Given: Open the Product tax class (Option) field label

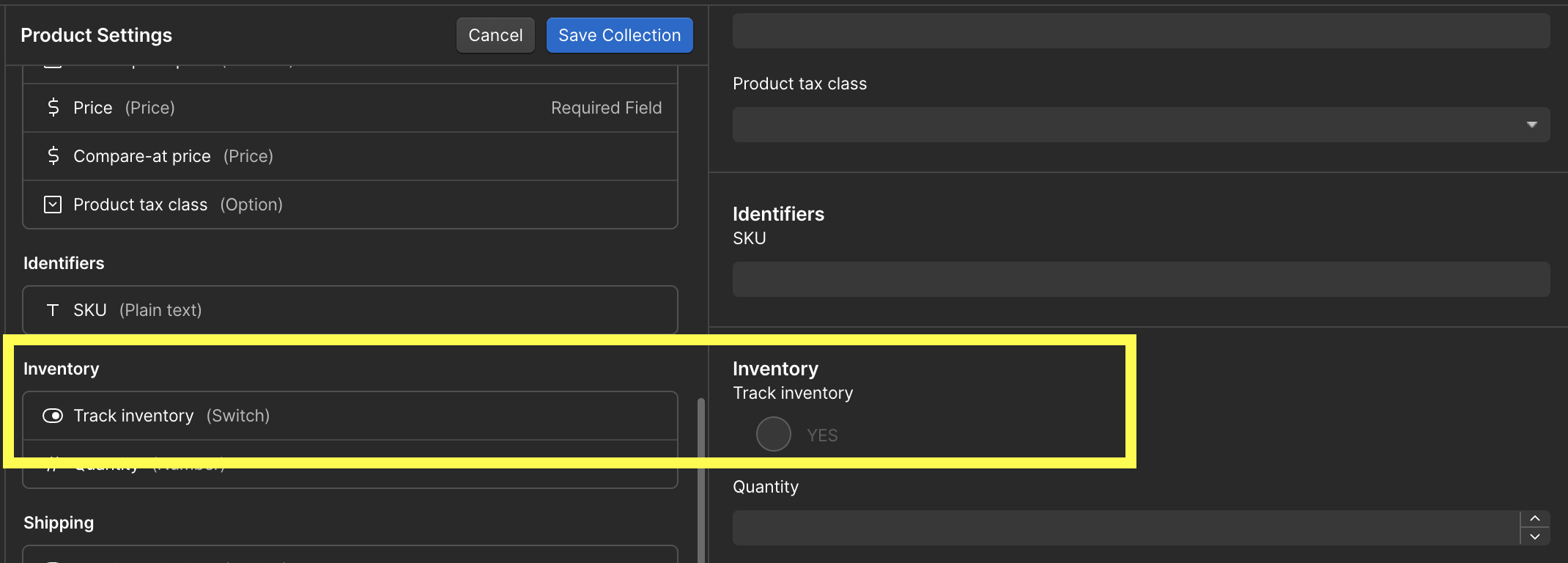Looking at the screenshot, I should [x=177, y=205].
